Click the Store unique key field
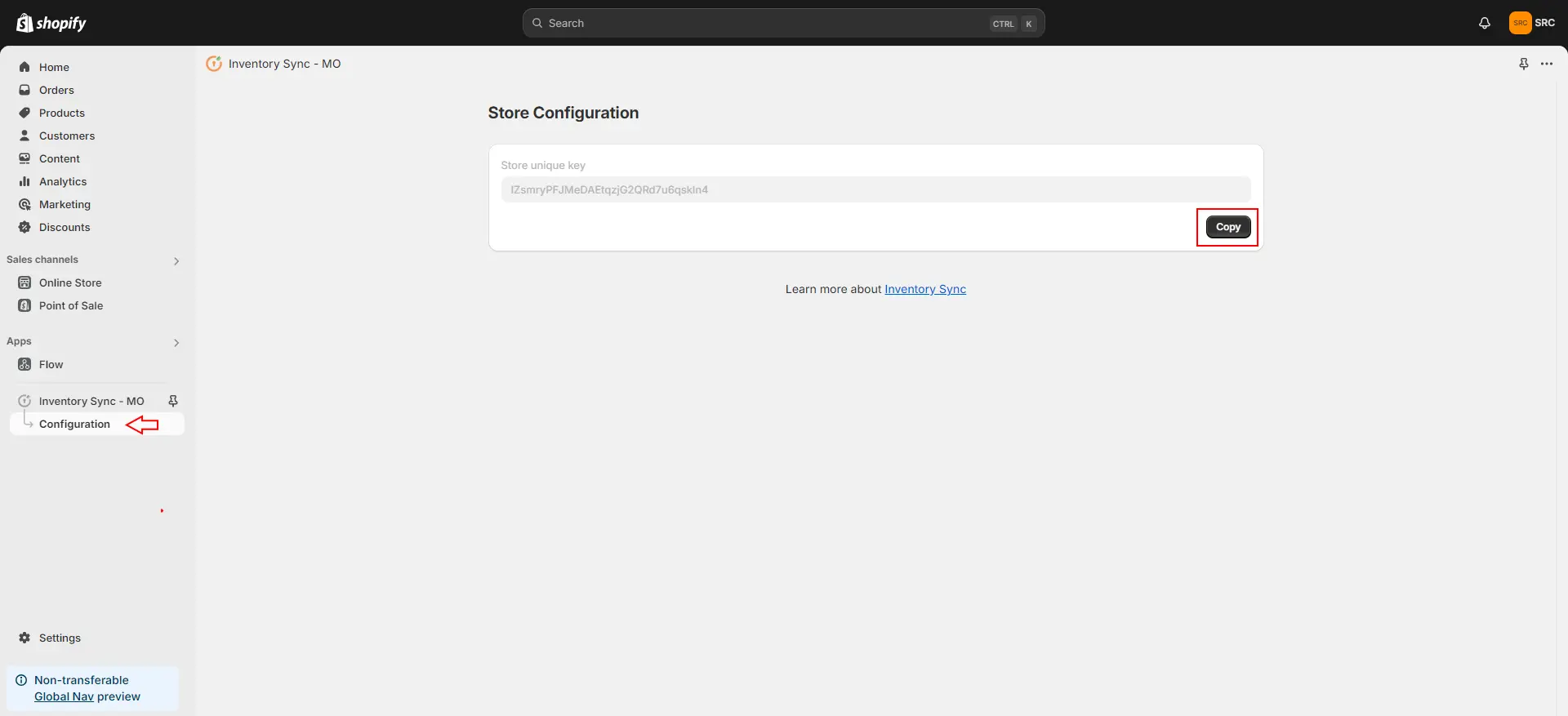The height and width of the screenshot is (716, 1568). (875, 189)
